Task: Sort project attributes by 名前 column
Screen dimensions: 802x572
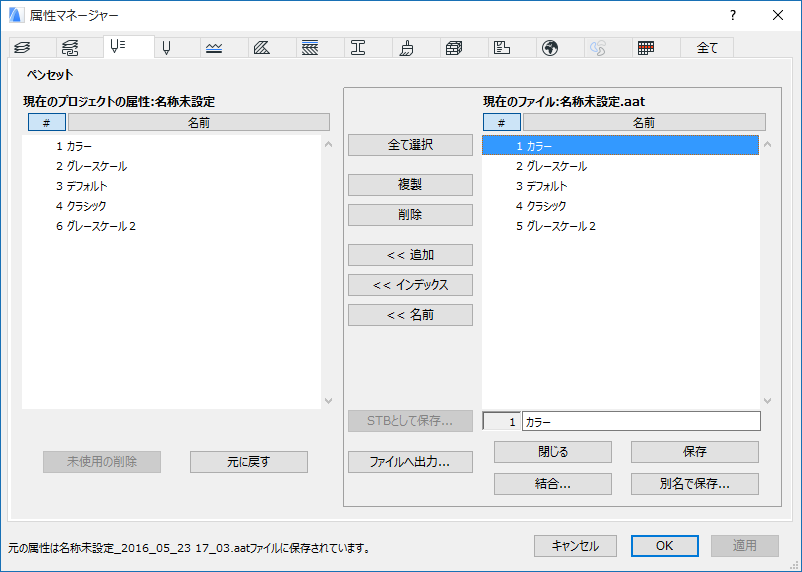Action: 199,122
